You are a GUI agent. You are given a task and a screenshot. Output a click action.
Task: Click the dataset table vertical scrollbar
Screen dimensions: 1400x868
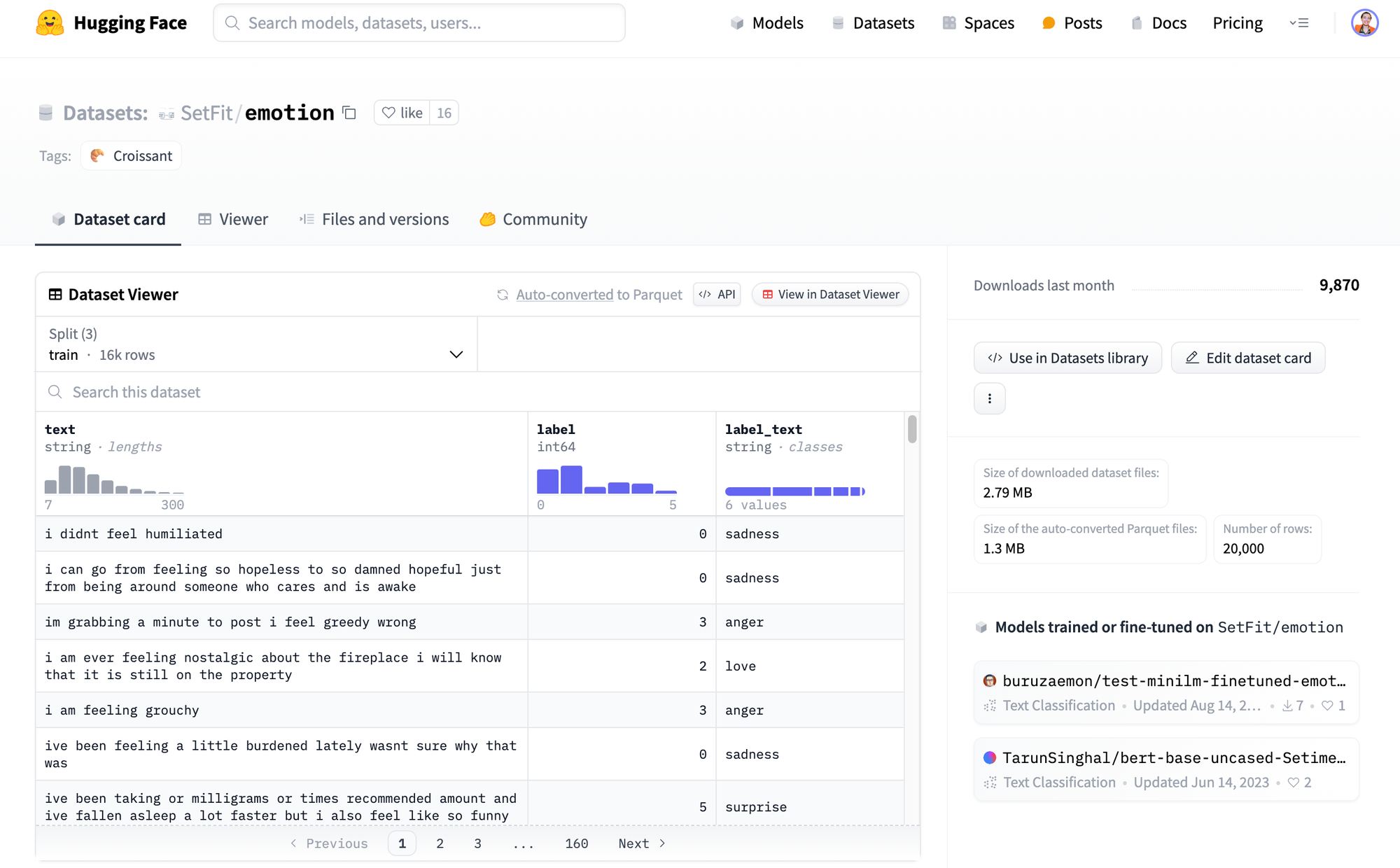point(911,429)
